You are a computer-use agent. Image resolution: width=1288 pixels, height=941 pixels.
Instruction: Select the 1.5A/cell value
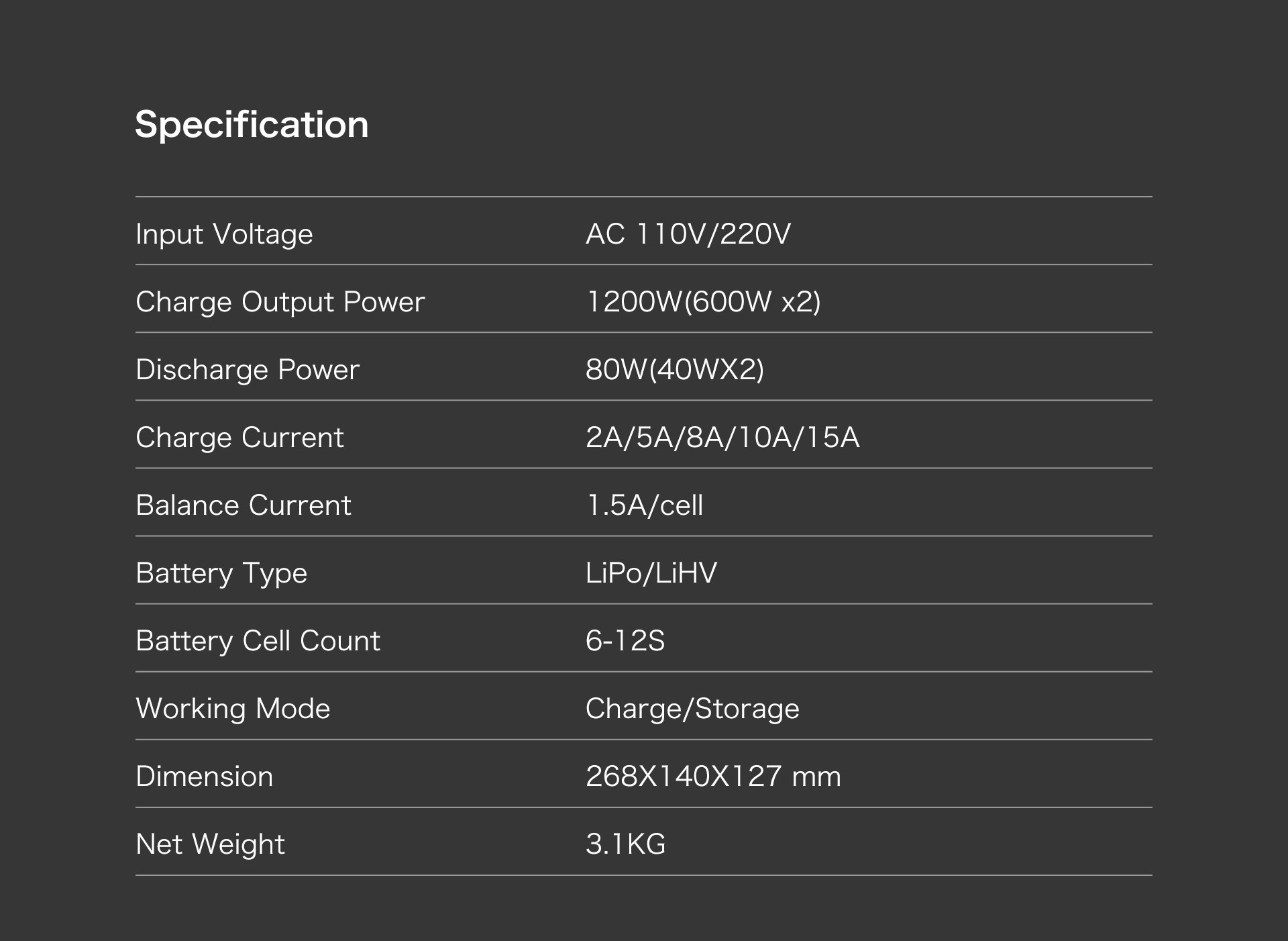(x=644, y=505)
